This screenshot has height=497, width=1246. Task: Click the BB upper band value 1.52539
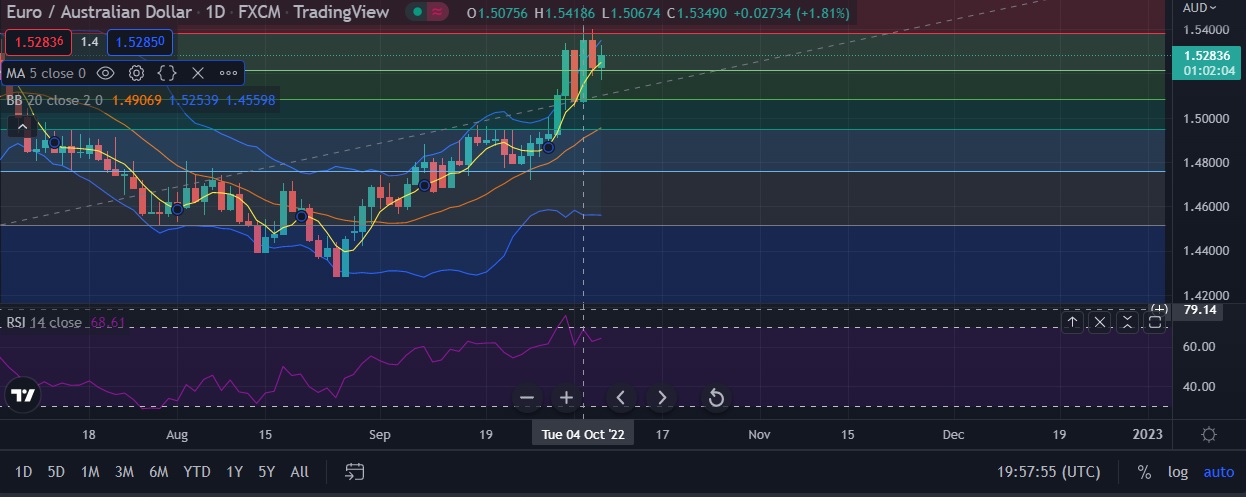coord(195,99)
